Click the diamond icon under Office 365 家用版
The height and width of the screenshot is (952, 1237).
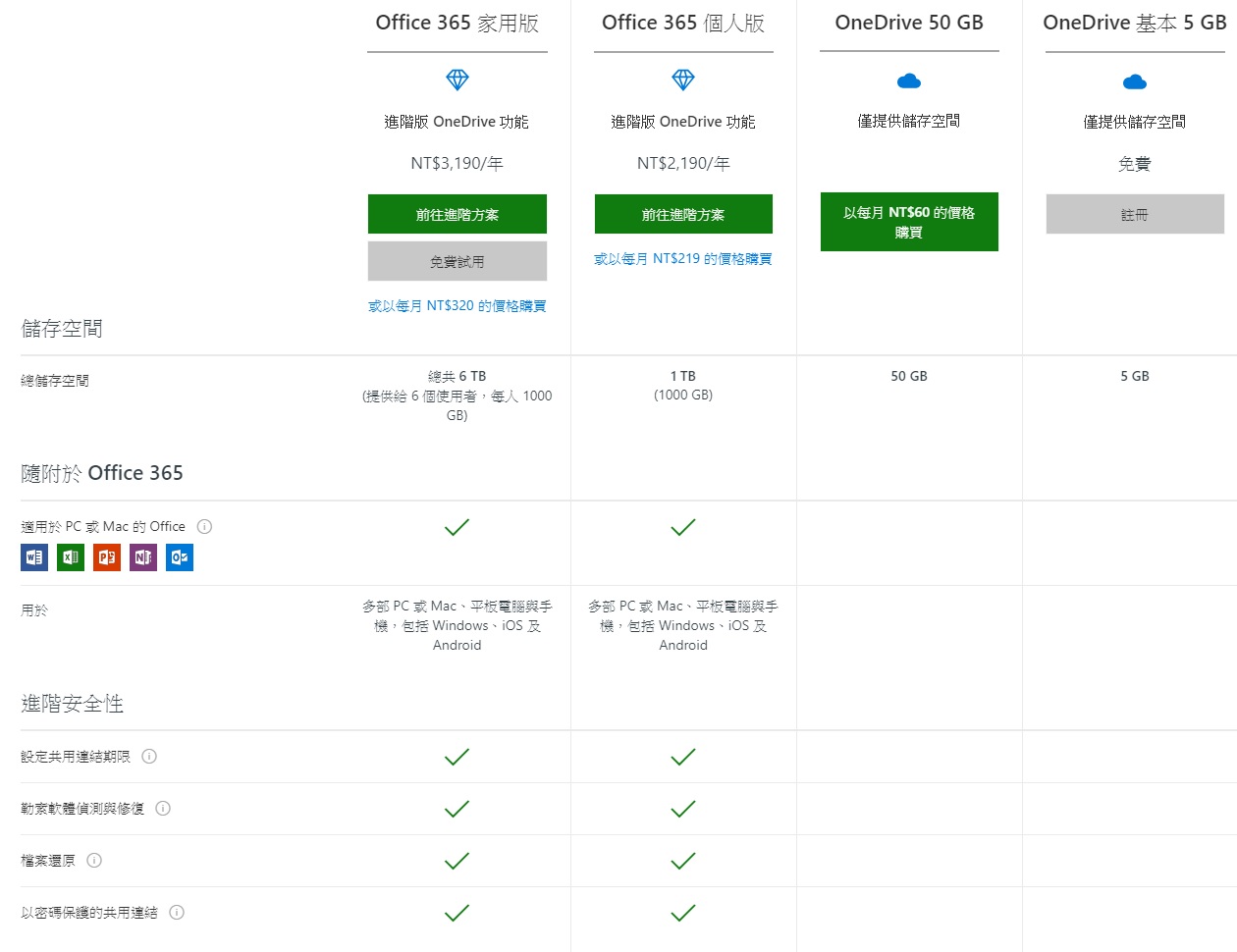click(457, 79)
